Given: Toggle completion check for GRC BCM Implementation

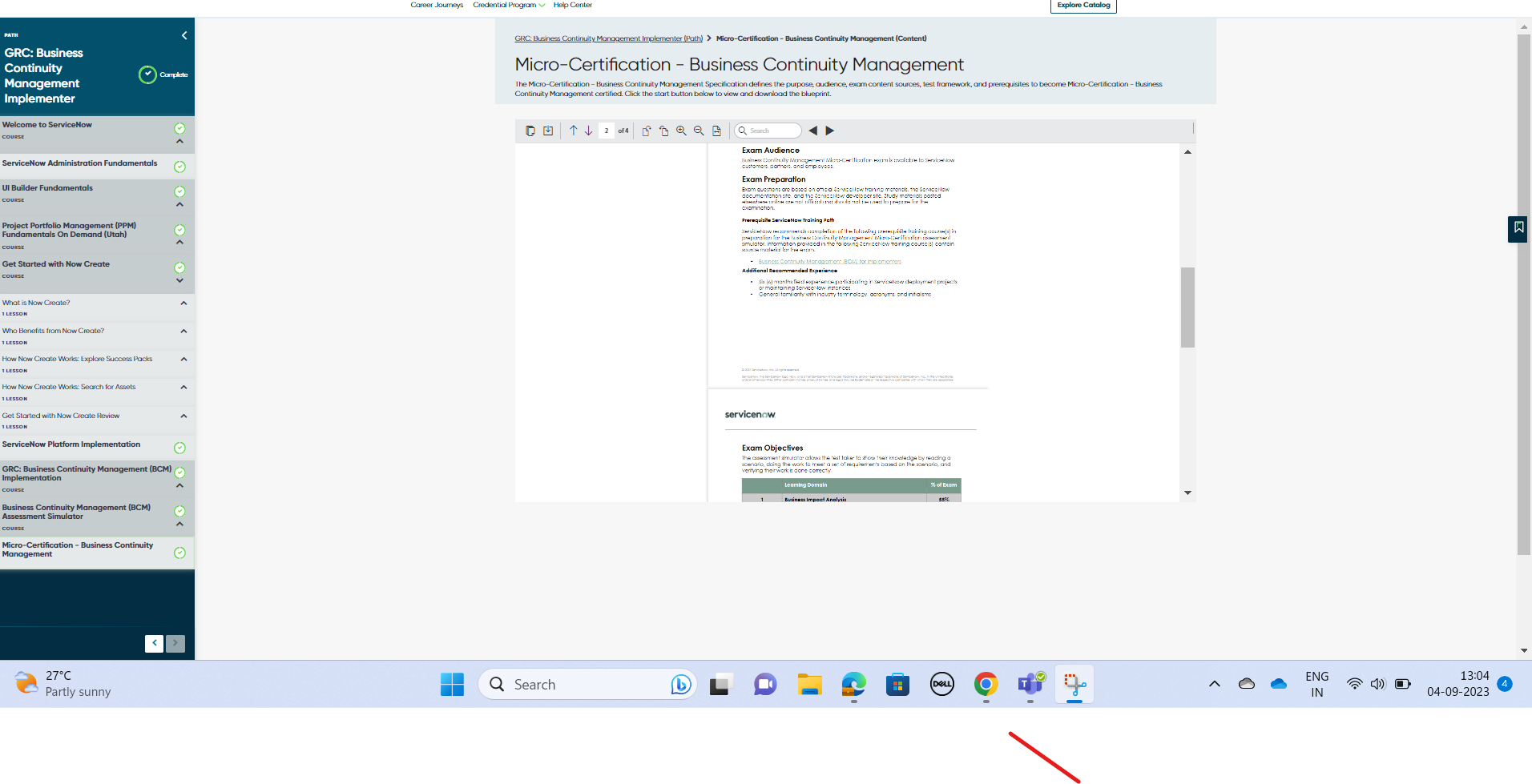Looking at the screenshot, I should coord(179,472).
